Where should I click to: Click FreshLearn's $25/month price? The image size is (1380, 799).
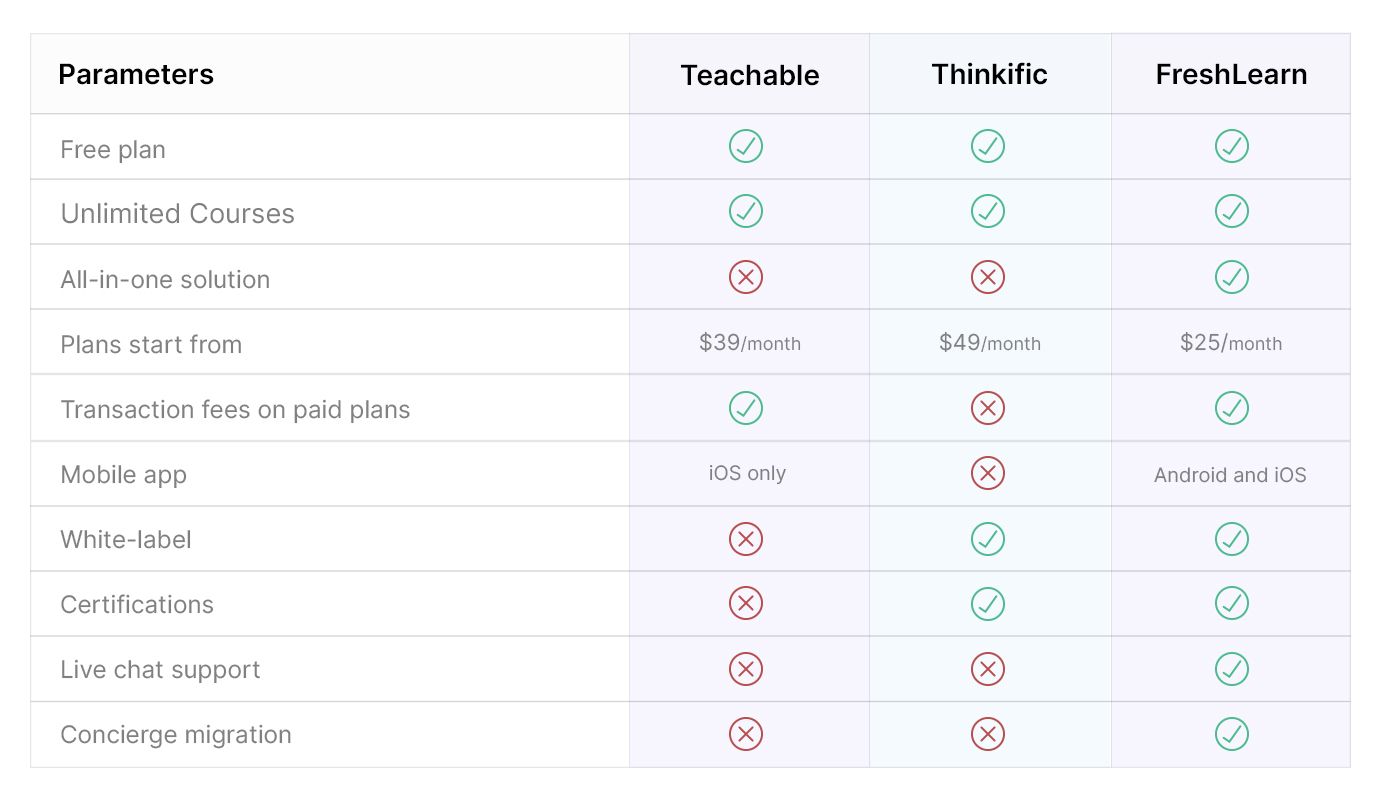pyautogui.click(x=1231, y=343)
